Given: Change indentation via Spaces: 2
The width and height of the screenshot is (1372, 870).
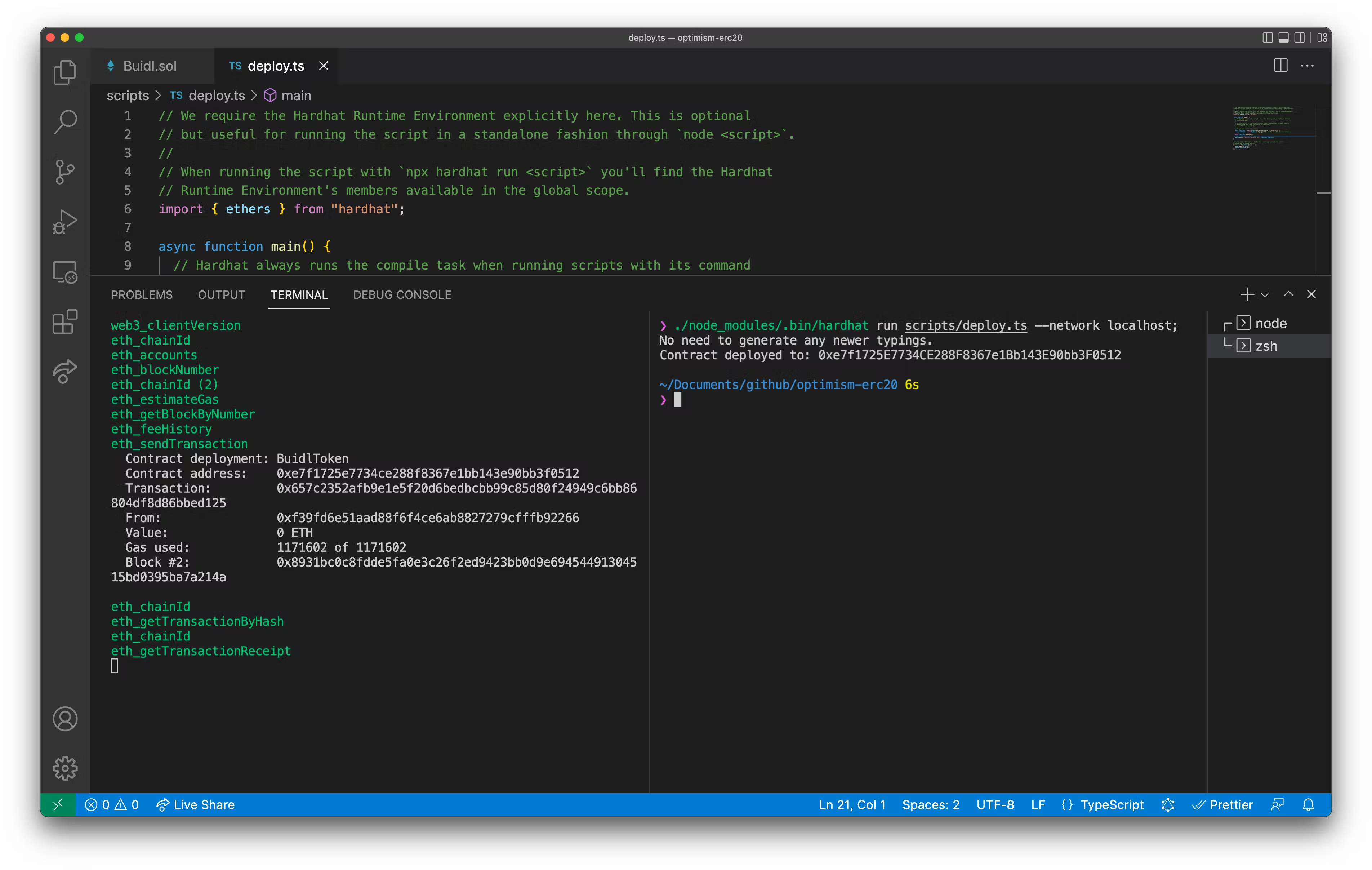Looking at the screenshot, I should [x=931, y=804].
